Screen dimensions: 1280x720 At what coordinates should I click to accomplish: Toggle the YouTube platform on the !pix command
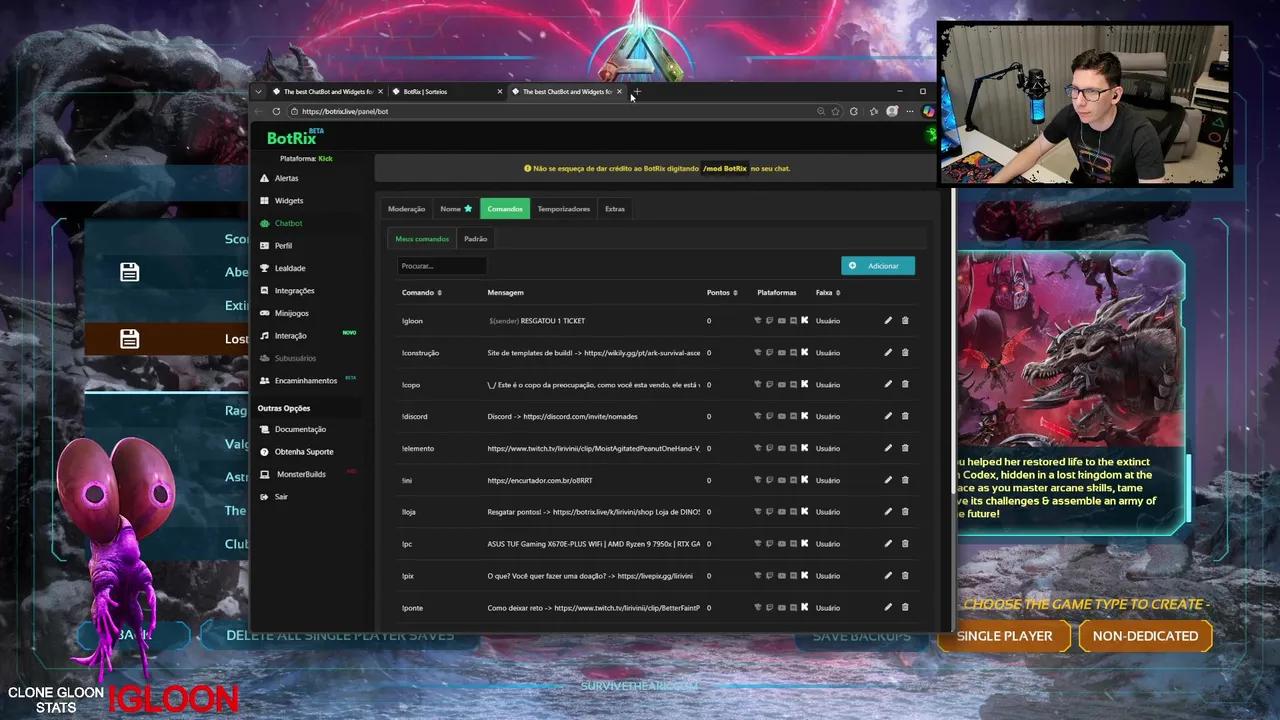[781, 575]
